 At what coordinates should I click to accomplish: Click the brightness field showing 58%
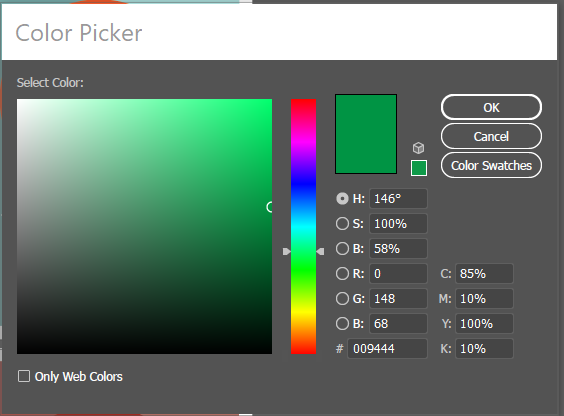[x=398, y=248]
